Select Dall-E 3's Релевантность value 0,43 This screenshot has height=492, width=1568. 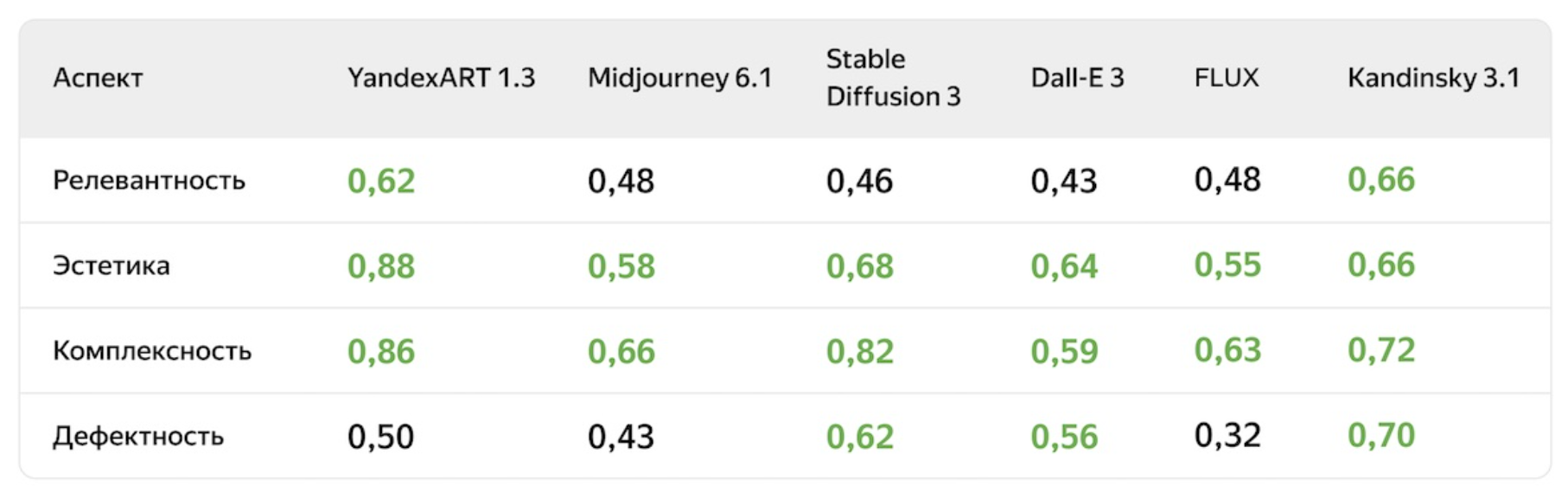[1063, 181]
